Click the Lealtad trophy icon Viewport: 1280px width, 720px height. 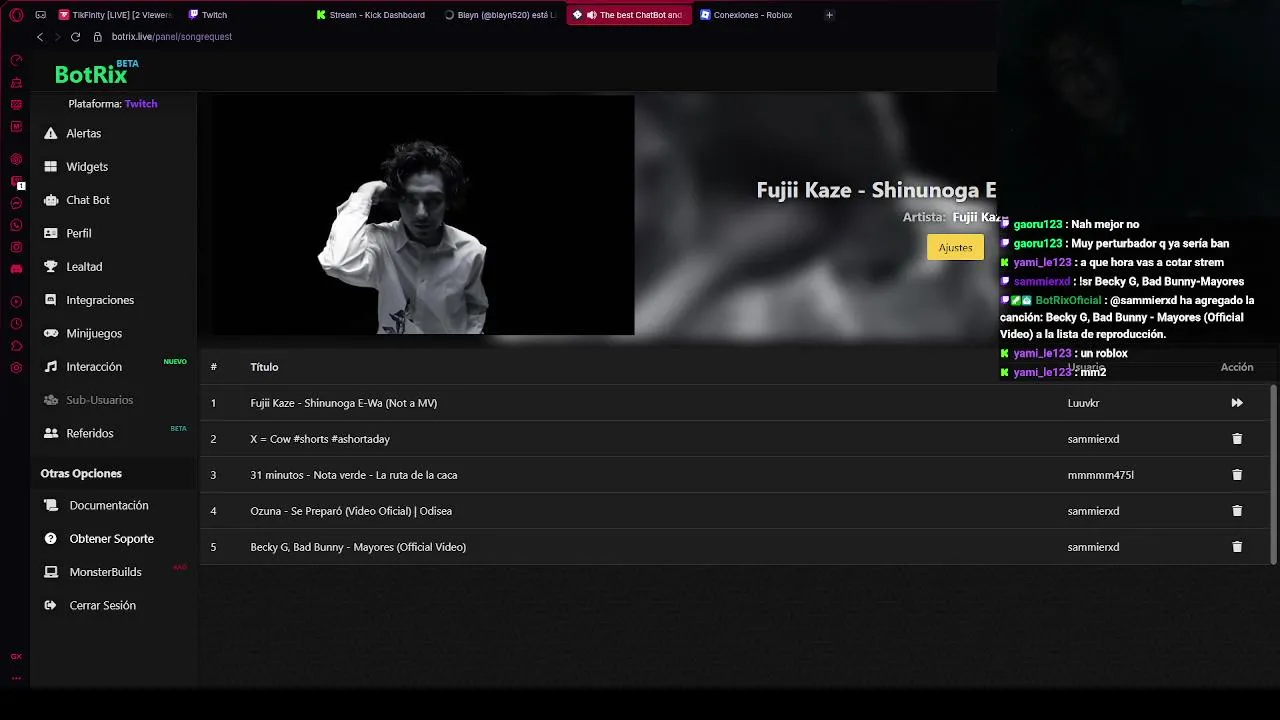51,266
